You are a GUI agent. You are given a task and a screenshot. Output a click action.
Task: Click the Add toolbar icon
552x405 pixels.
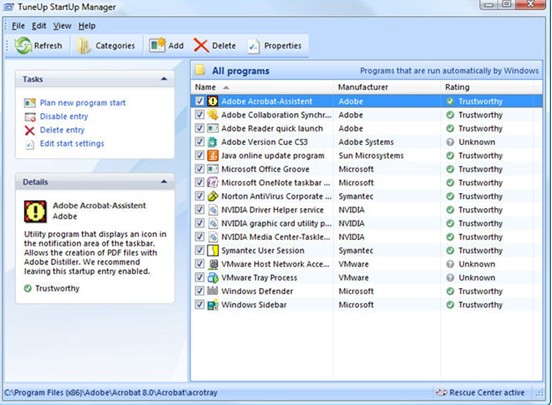[157, 45]
